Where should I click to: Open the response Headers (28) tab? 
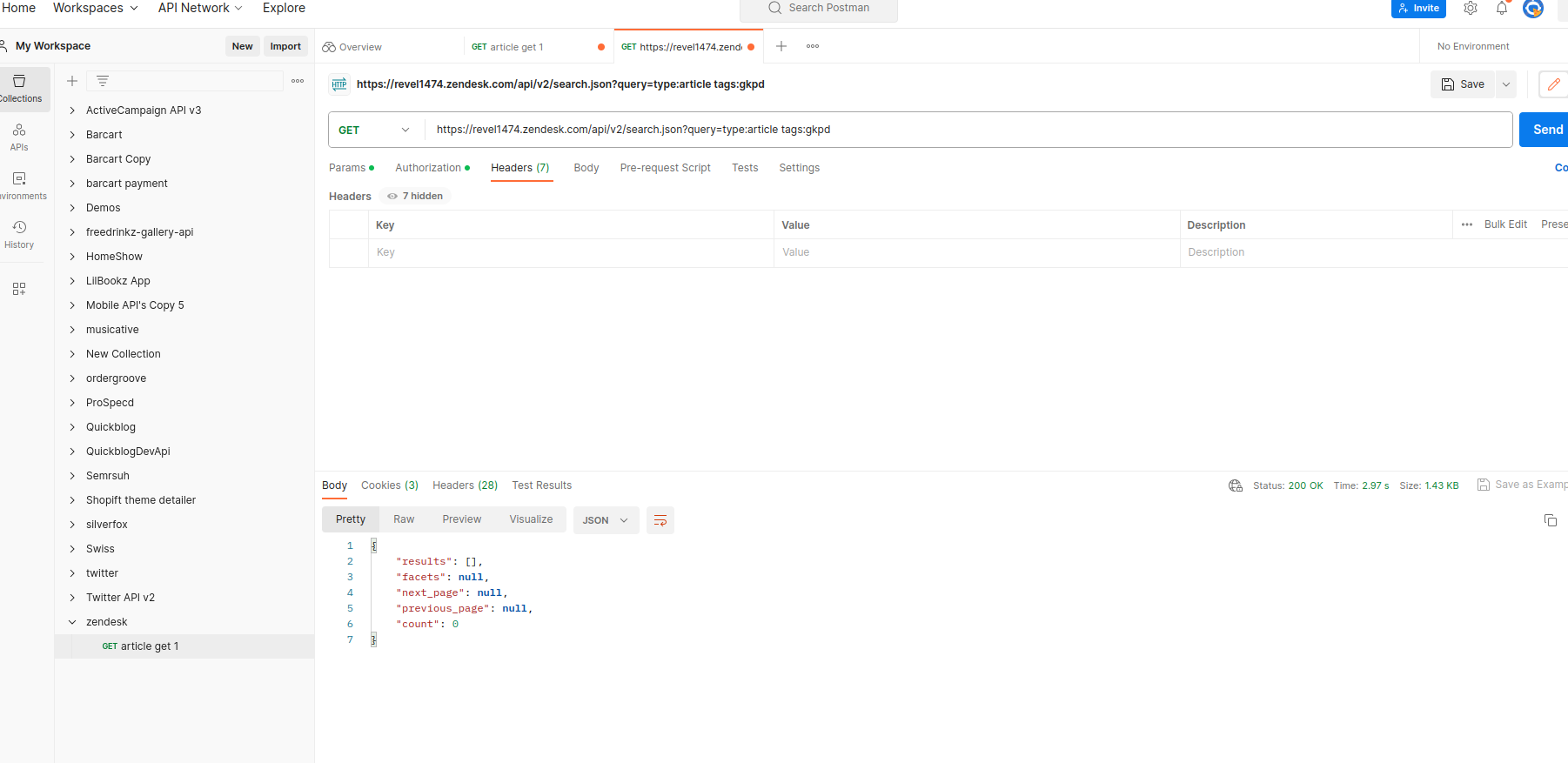[x=466, y=485]
